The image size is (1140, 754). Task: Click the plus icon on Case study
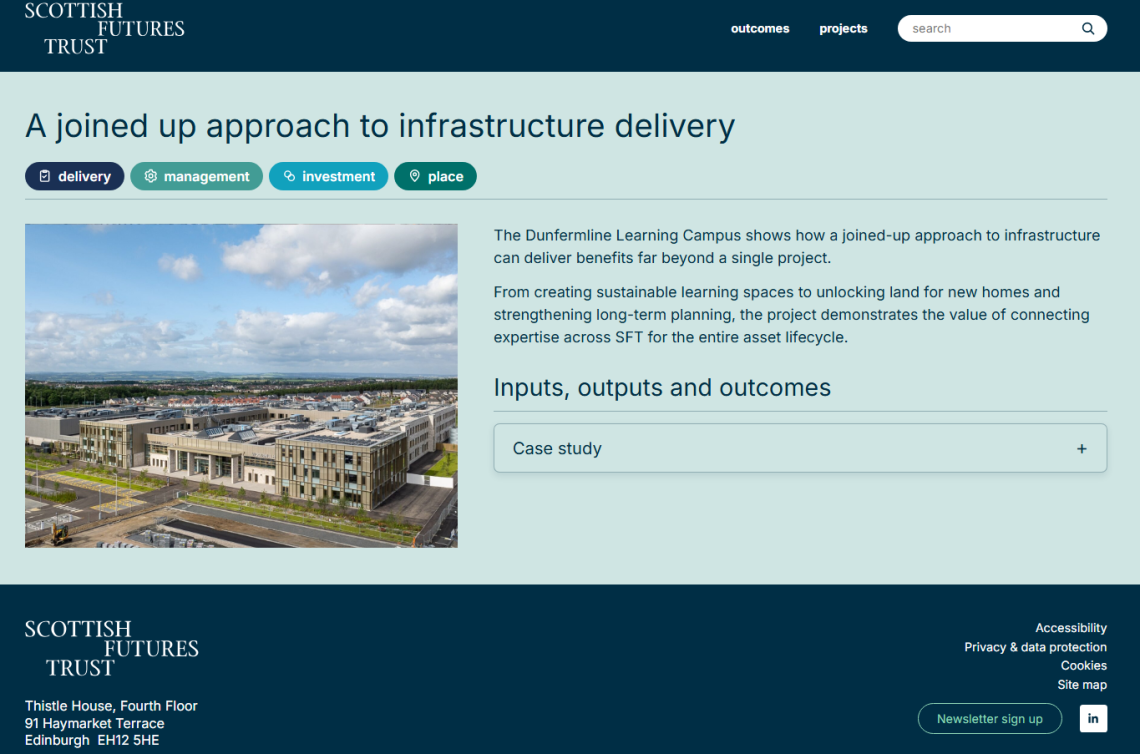[x=1082, y=449]
